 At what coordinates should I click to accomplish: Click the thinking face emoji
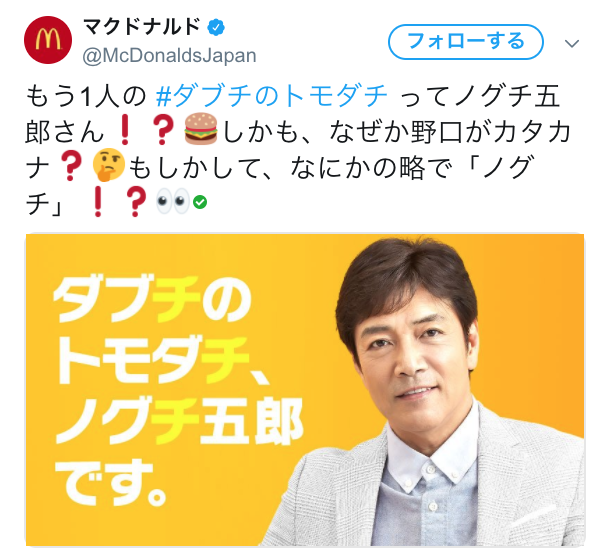click(x=109, y=165)
